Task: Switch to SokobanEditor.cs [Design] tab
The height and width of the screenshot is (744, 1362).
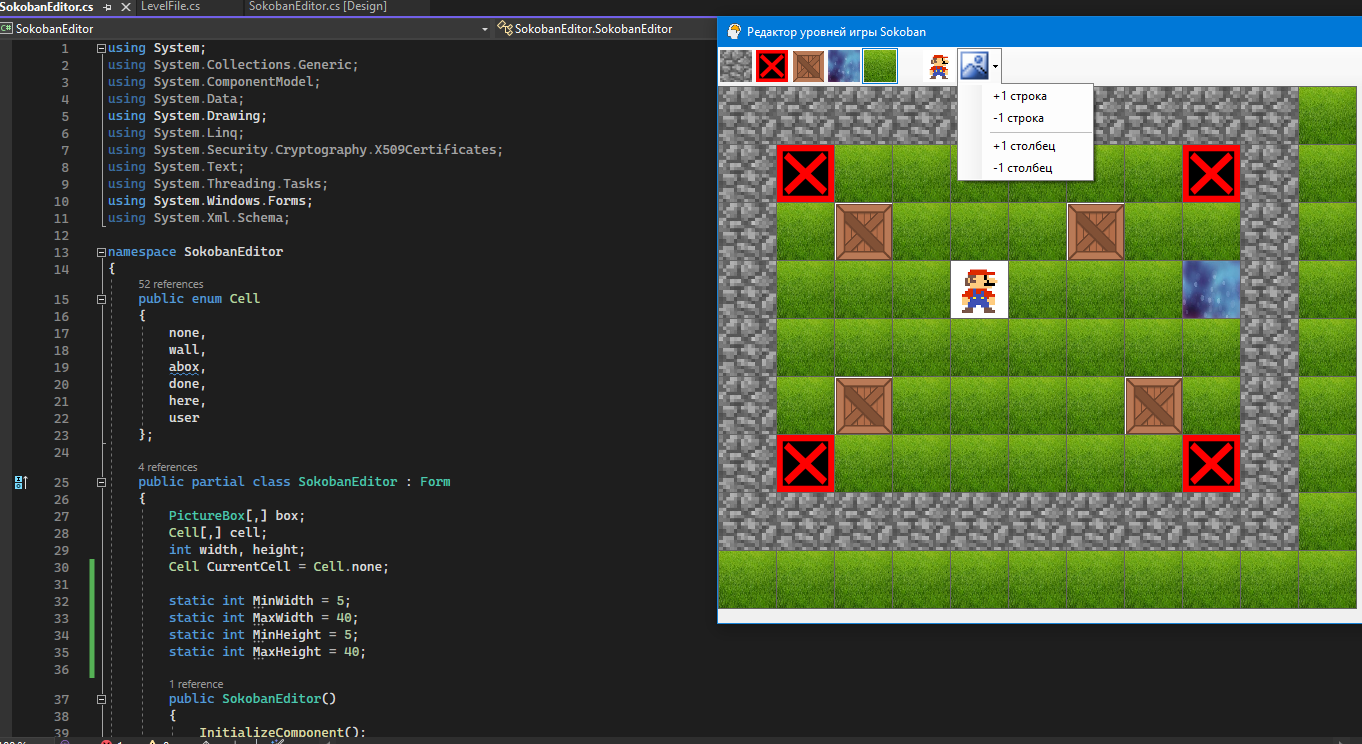Action: tap(317, 6)
